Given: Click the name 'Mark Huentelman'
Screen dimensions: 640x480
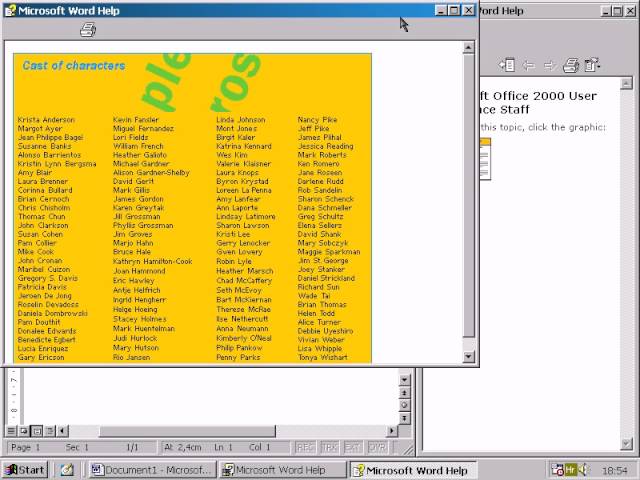Looking at the screenshot, I should coord(144,329).
